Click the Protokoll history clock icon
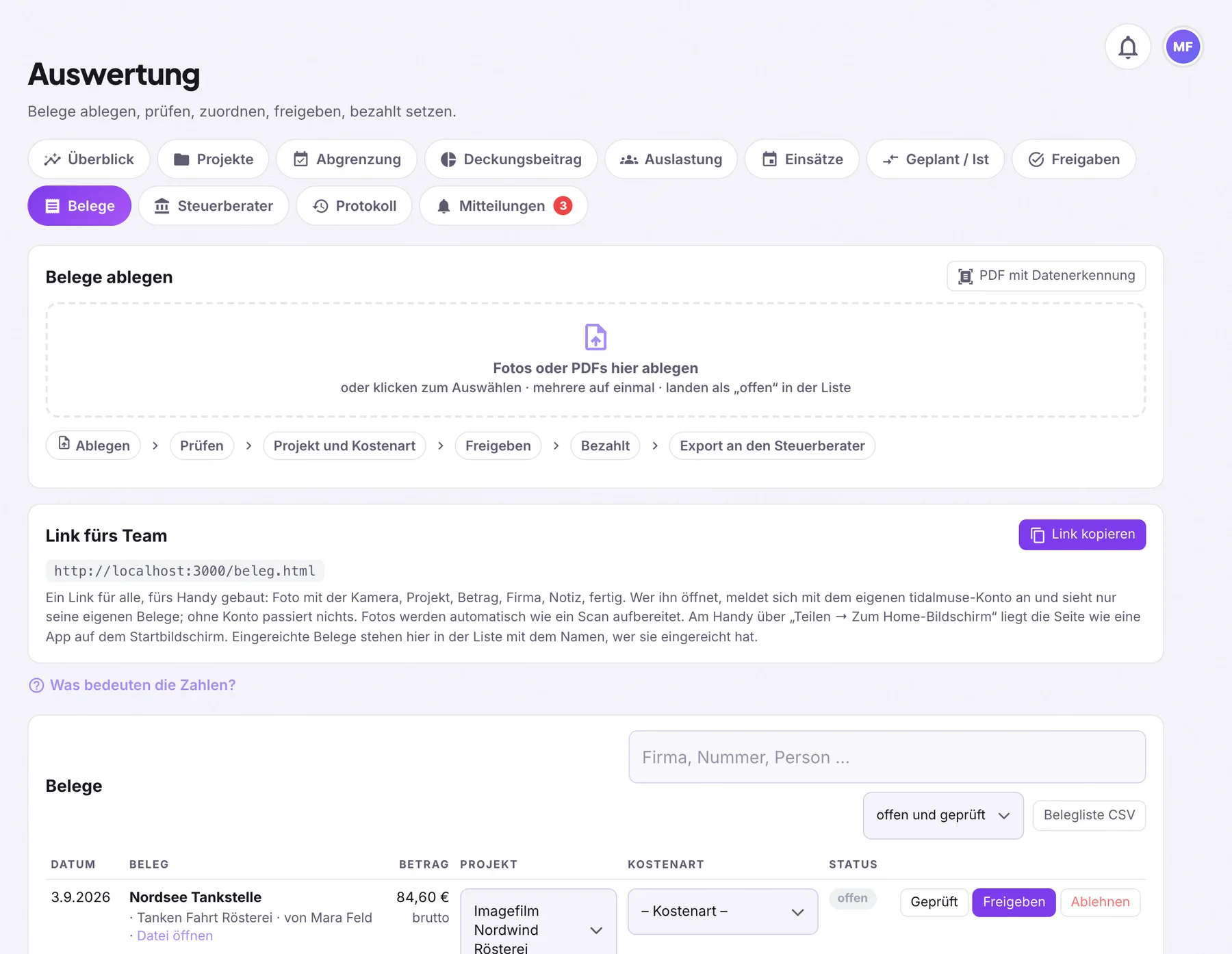 pyautogui.click(x=321, y=206)
